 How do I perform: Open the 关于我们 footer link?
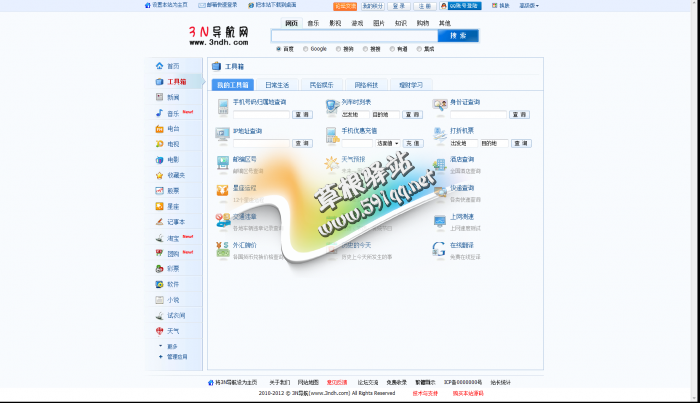(x=279, y=382)
